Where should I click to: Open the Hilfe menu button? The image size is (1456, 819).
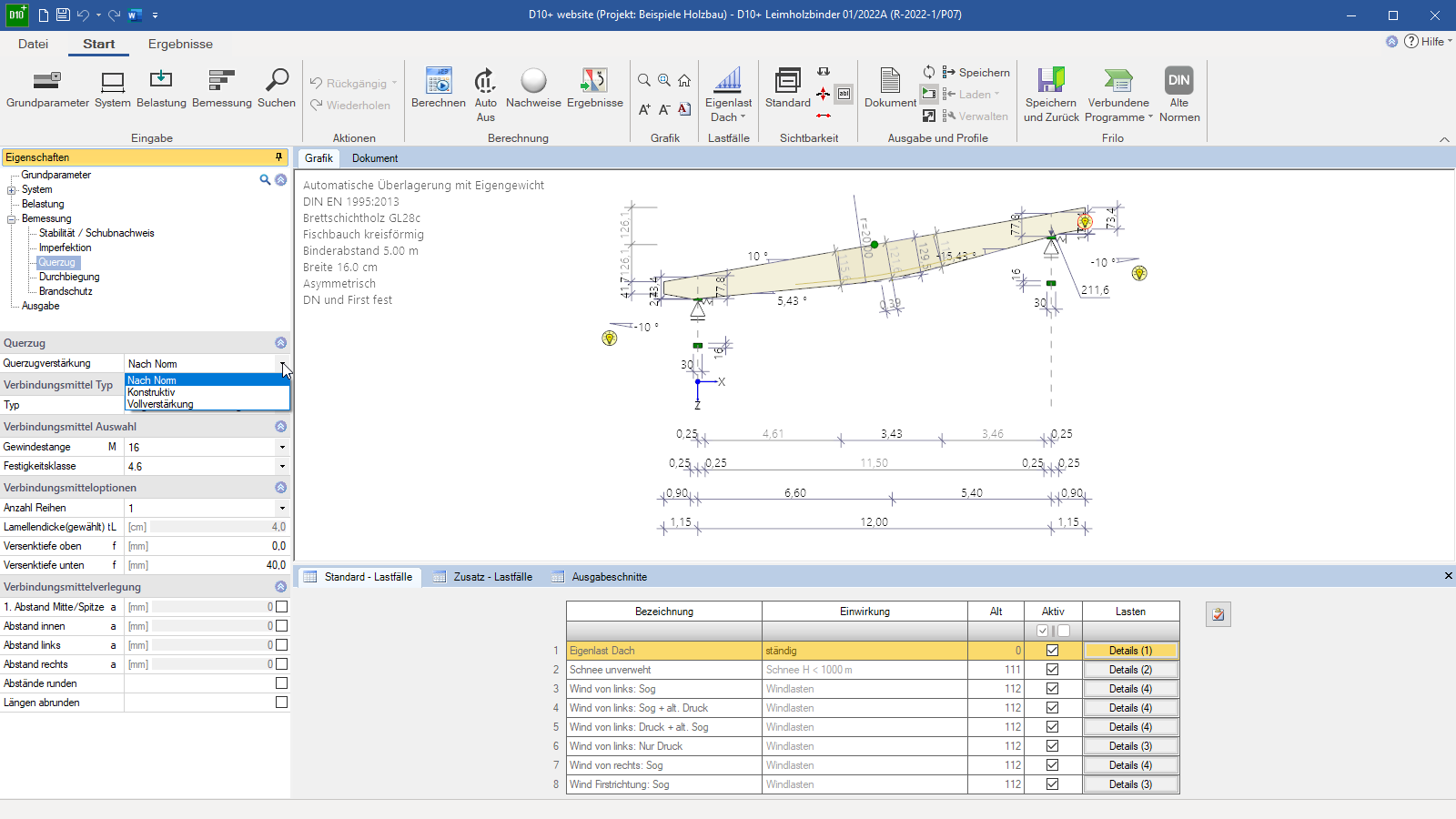tap(1428, 41)
